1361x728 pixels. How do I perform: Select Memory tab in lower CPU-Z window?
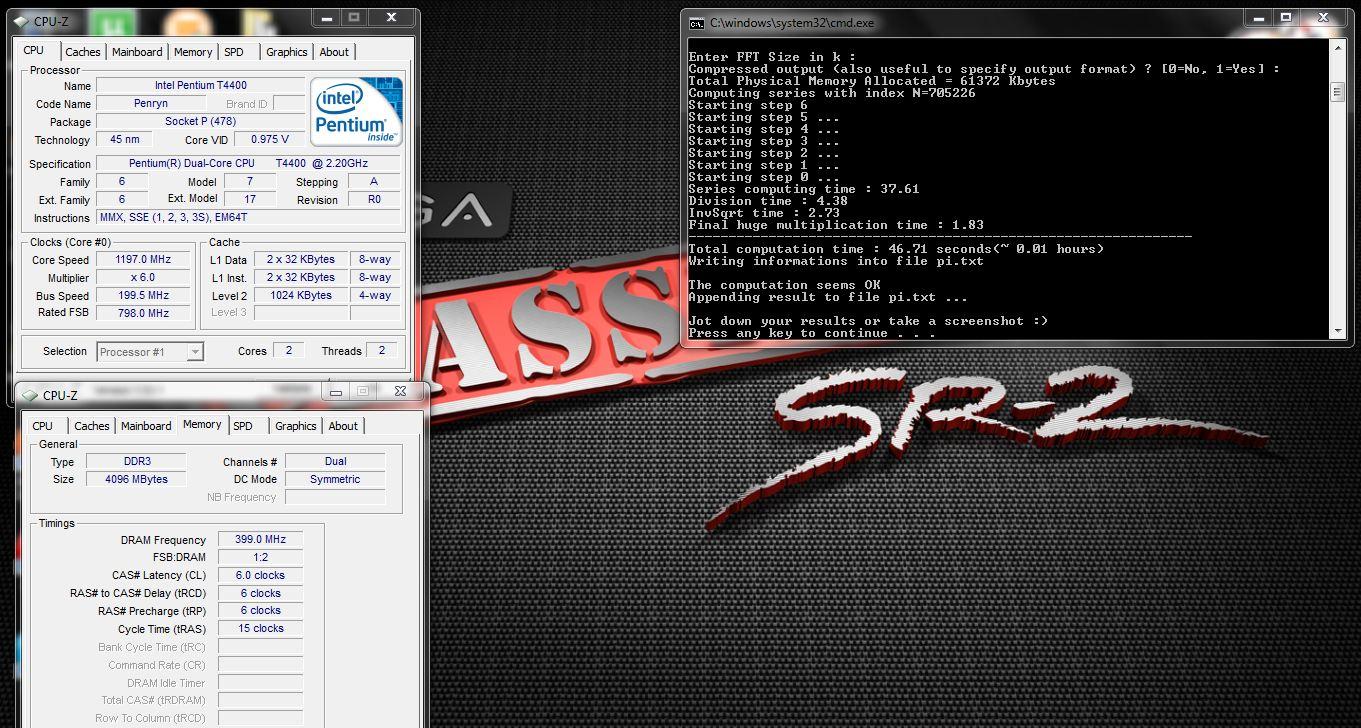coord(202,424)
